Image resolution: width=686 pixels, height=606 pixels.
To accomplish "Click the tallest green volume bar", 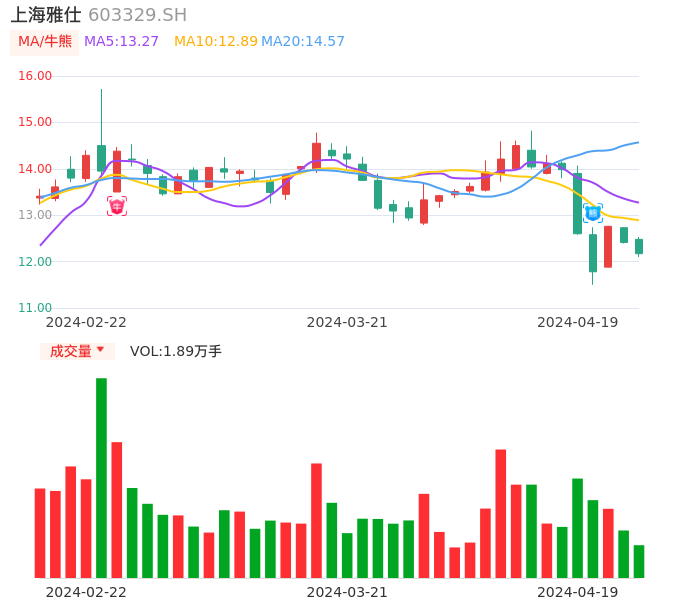I will (x=101, y=477).
